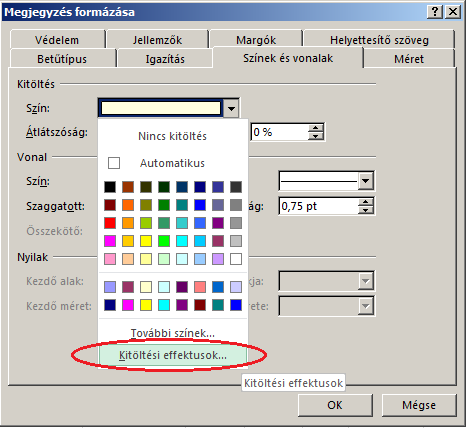Select the bright red color swatch
The height and width of the screenshot is (428, 466).
point(110,223)
